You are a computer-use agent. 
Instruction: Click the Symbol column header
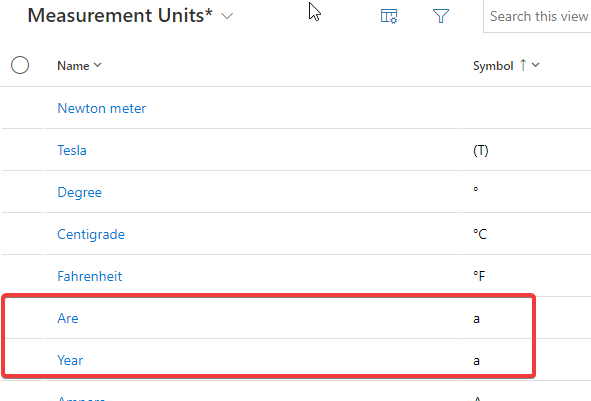493,66
